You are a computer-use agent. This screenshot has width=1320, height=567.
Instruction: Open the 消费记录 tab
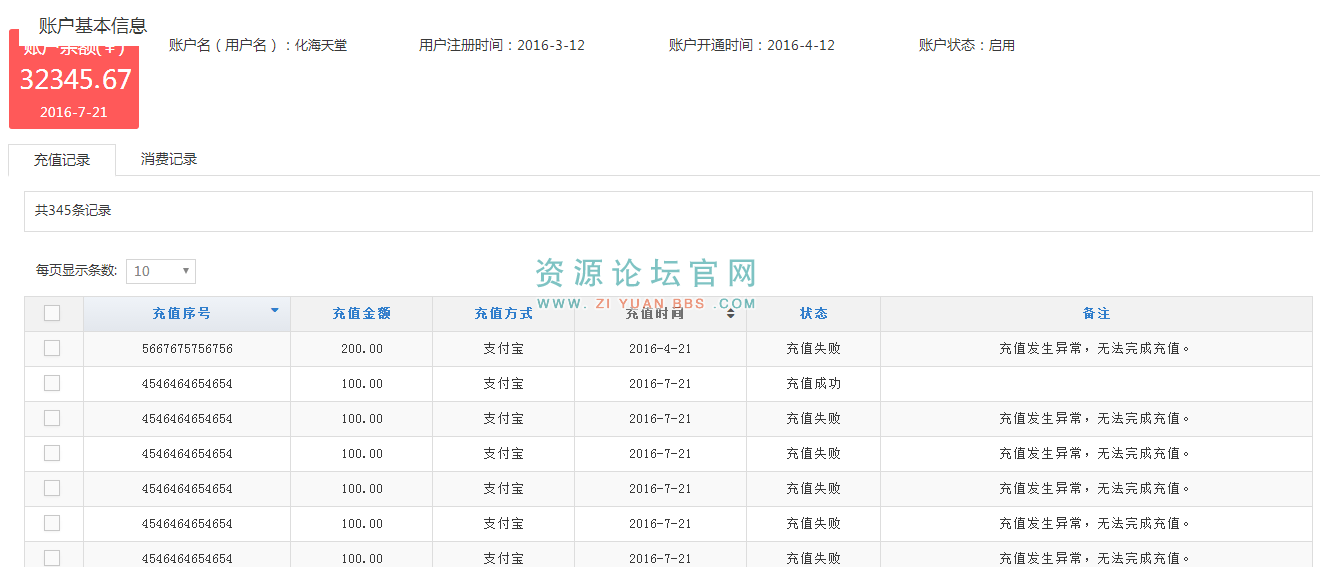click(169, 159)
